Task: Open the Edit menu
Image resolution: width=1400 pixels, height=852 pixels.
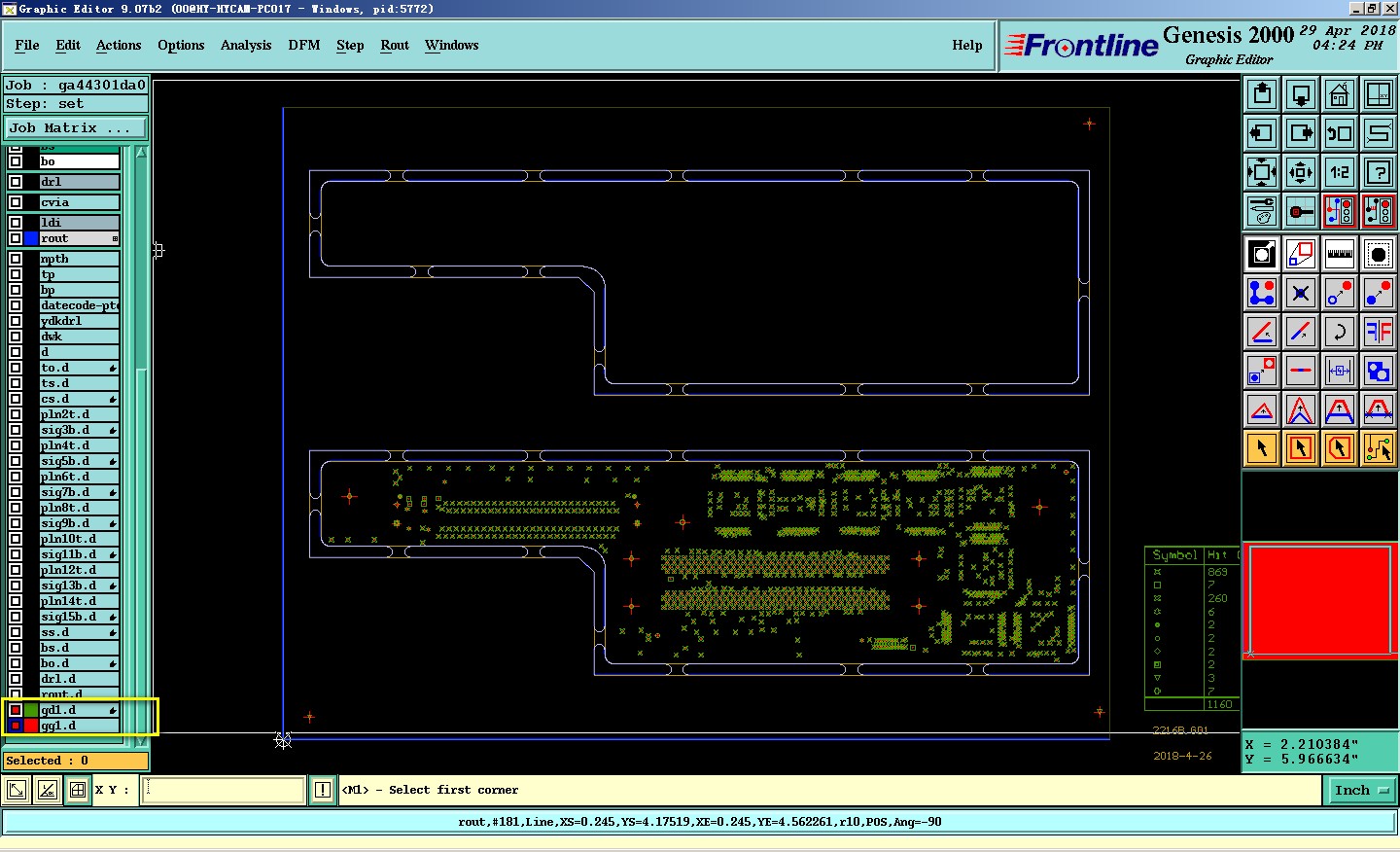Action: tap(68, 46)
